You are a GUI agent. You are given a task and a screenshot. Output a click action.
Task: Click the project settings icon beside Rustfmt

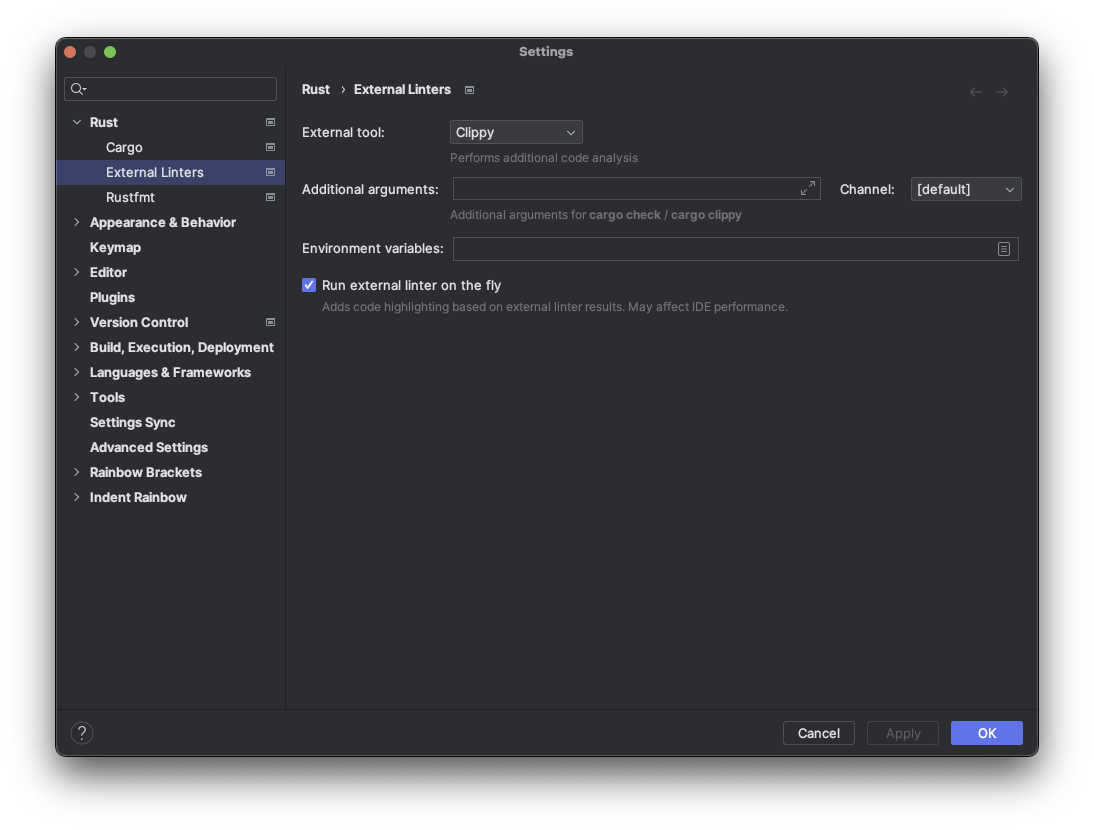pos(270,197)
